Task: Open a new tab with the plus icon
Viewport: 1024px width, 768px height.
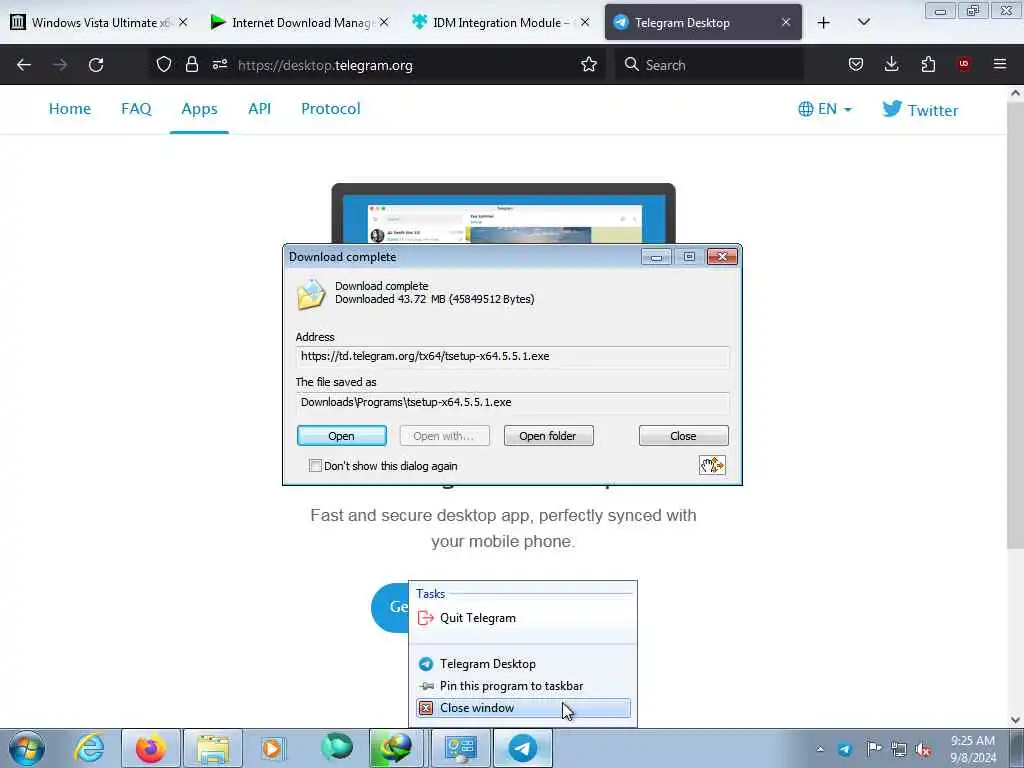Action: [x=824, y=23]
